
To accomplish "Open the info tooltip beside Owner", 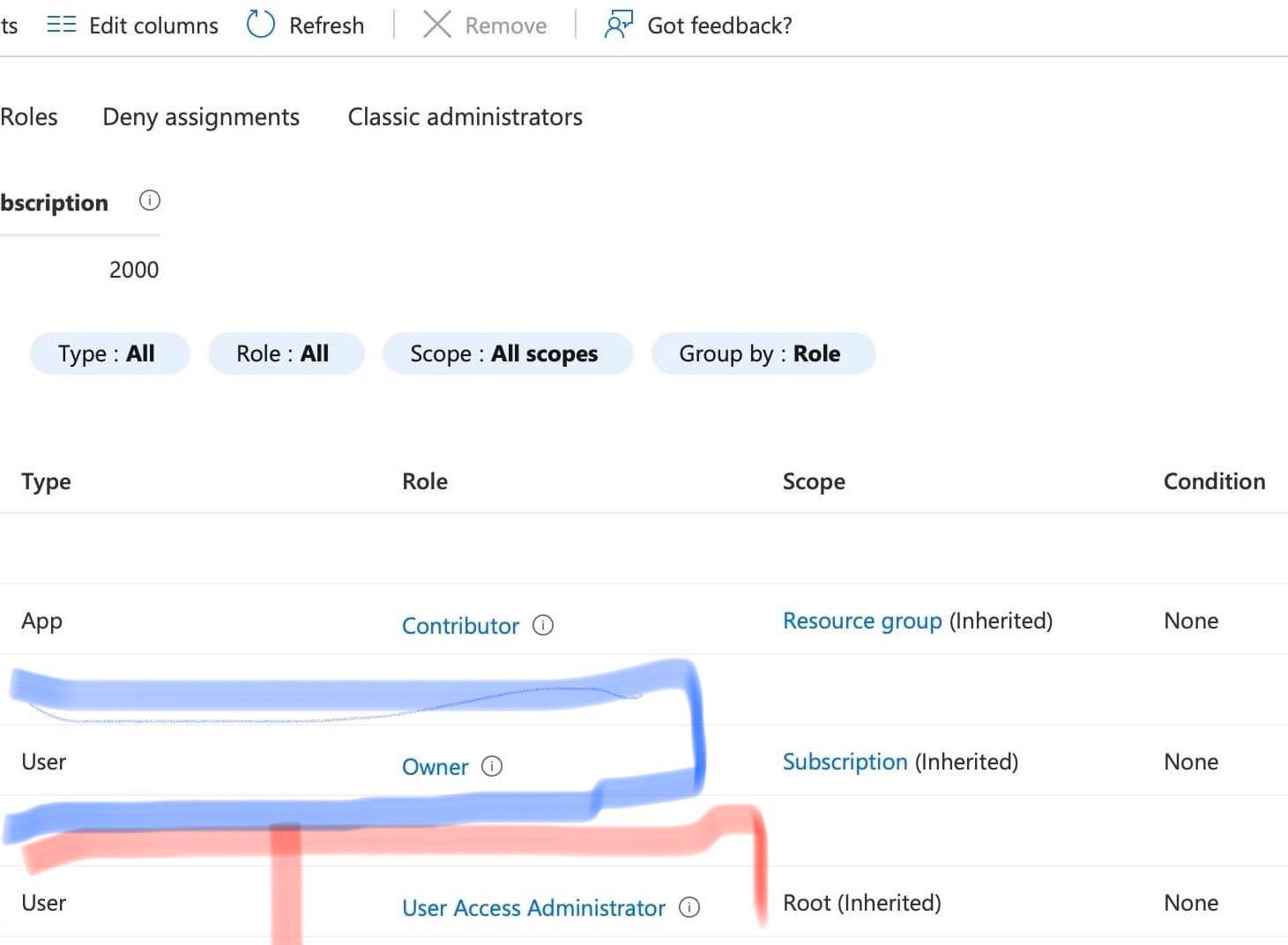I will click(x=492, y=766).
